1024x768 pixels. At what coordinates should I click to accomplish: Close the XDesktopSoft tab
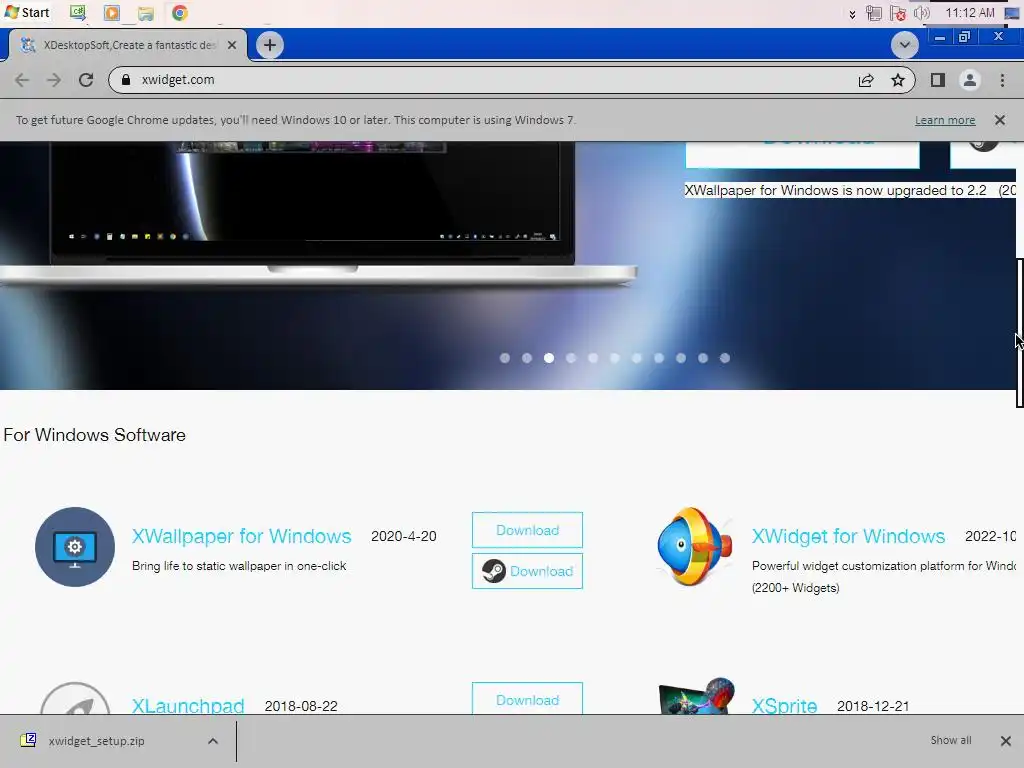pyautogui.click(x=232, y=45)
